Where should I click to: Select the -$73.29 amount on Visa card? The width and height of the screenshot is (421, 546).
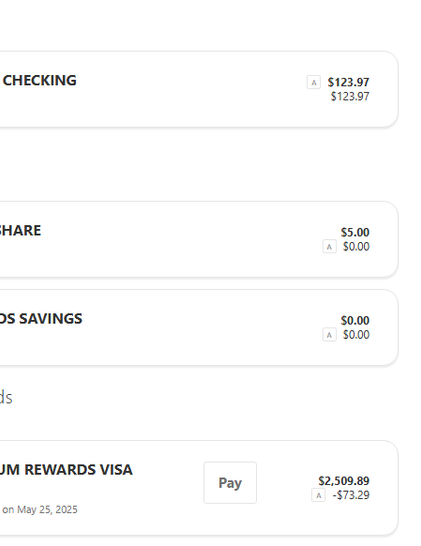(351, 495)
